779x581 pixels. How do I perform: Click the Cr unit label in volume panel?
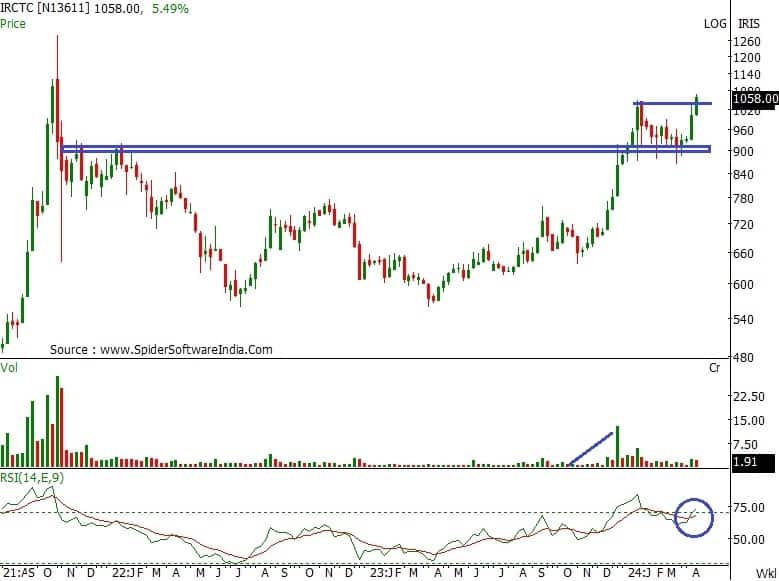(714, 369)
